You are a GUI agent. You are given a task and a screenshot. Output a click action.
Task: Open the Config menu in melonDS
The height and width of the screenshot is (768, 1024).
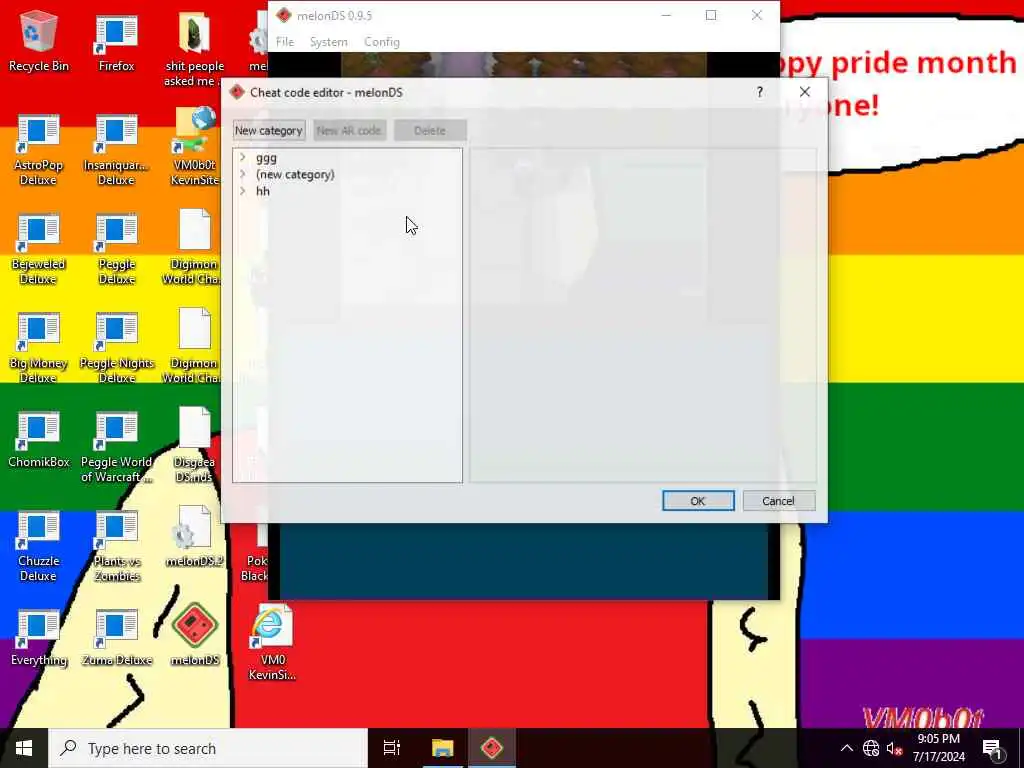382,42
